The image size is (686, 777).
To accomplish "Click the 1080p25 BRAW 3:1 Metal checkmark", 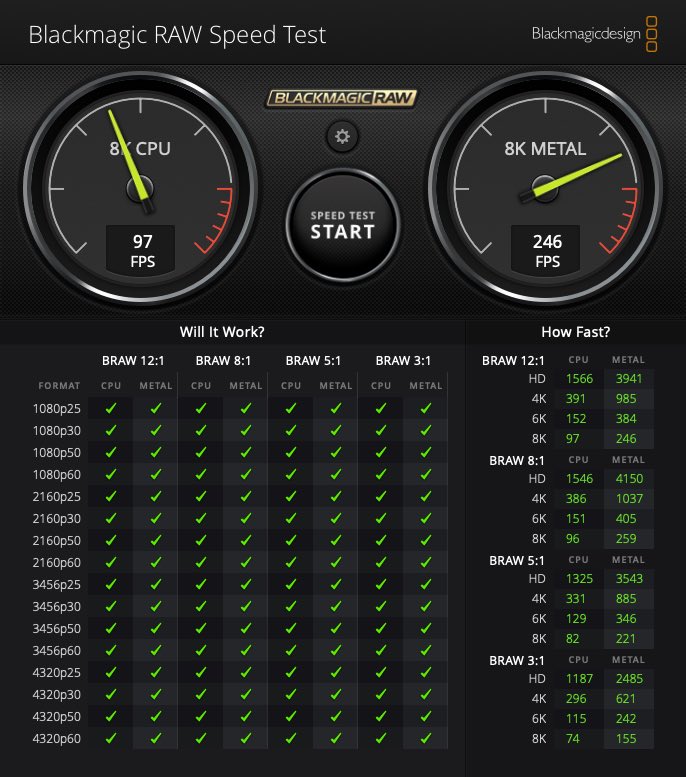I will click(426, 408).
